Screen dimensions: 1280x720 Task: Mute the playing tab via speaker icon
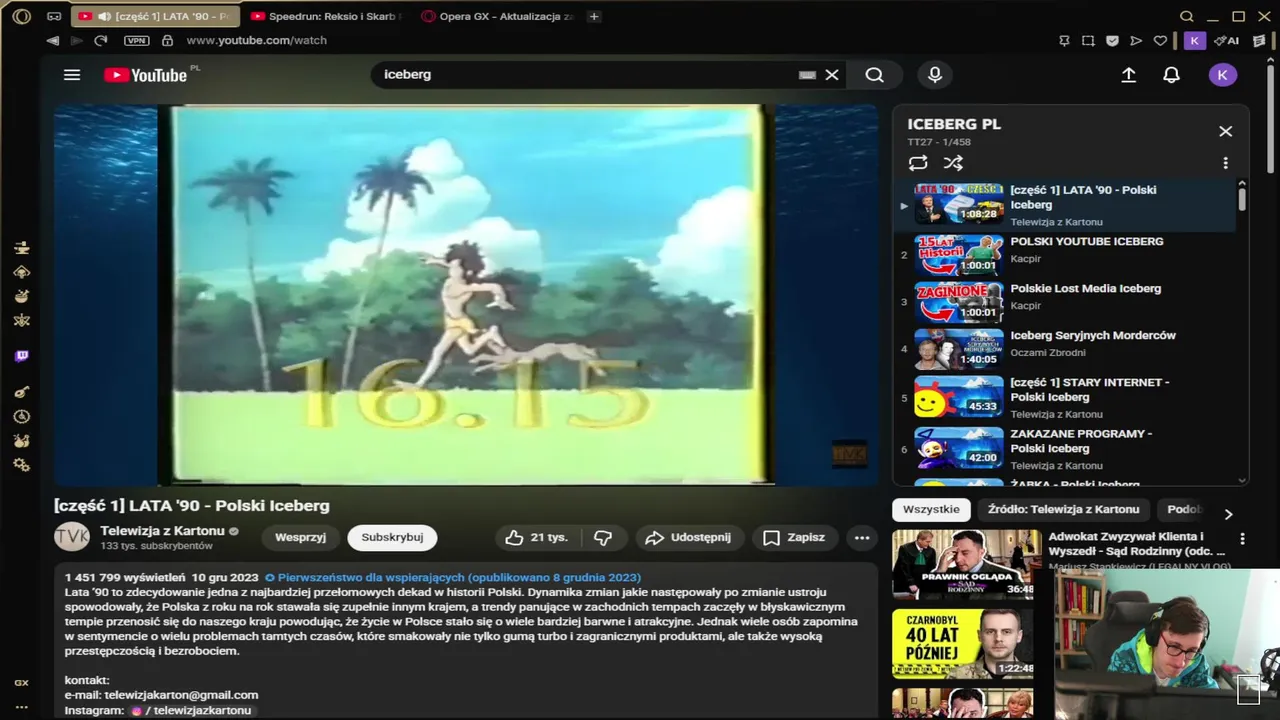[x=104, y=16]
